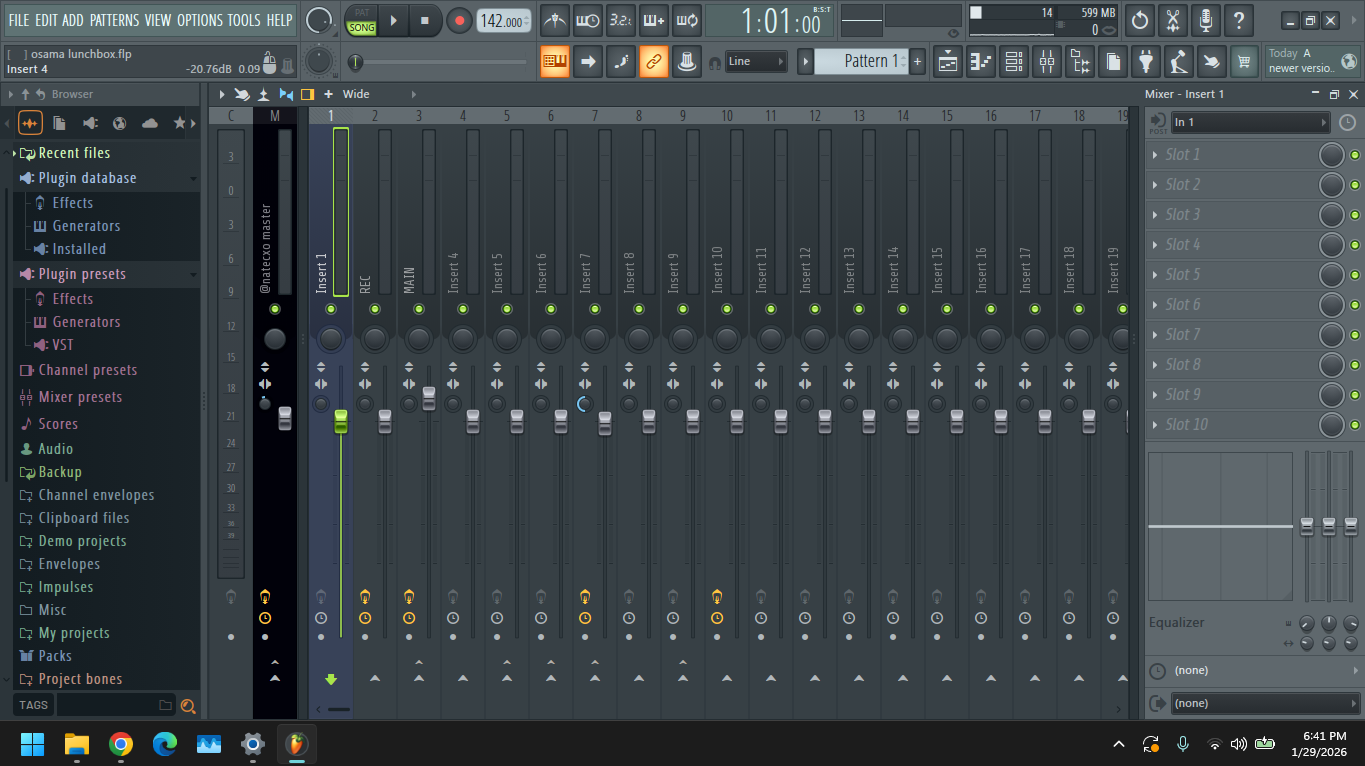Screen dimensions: 1365x766
Task: Click the countdown before recording icon
Action: [621, 20]
